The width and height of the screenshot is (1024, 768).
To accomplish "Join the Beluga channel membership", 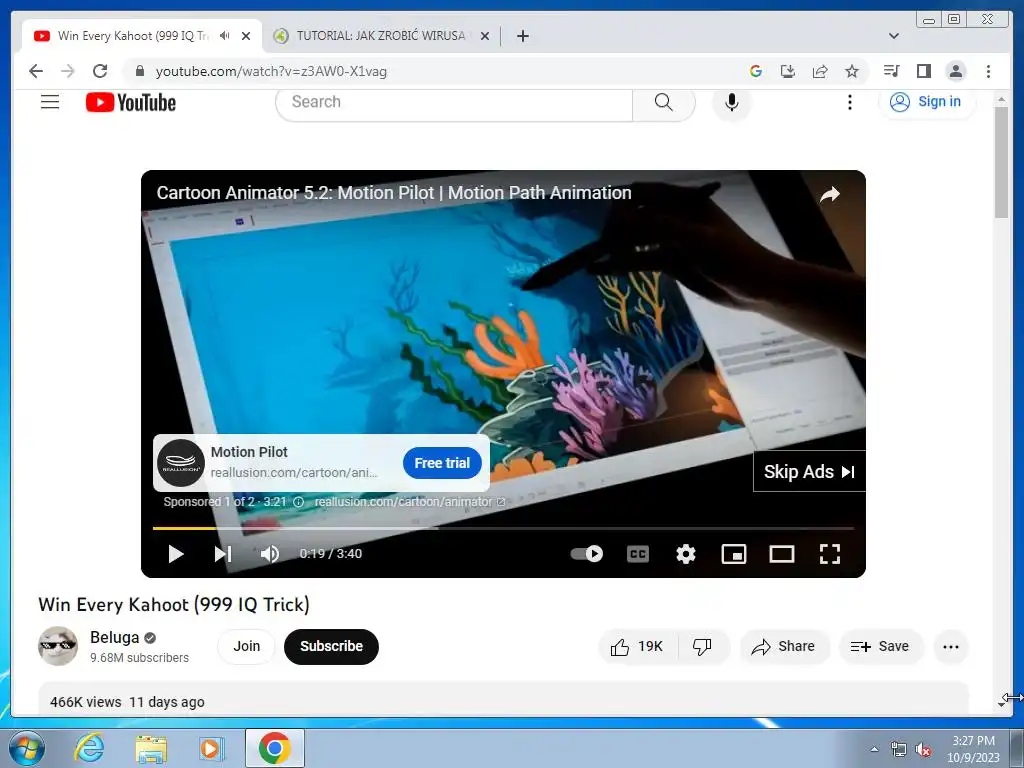I will pyautogui.click(x=246, y=647).
